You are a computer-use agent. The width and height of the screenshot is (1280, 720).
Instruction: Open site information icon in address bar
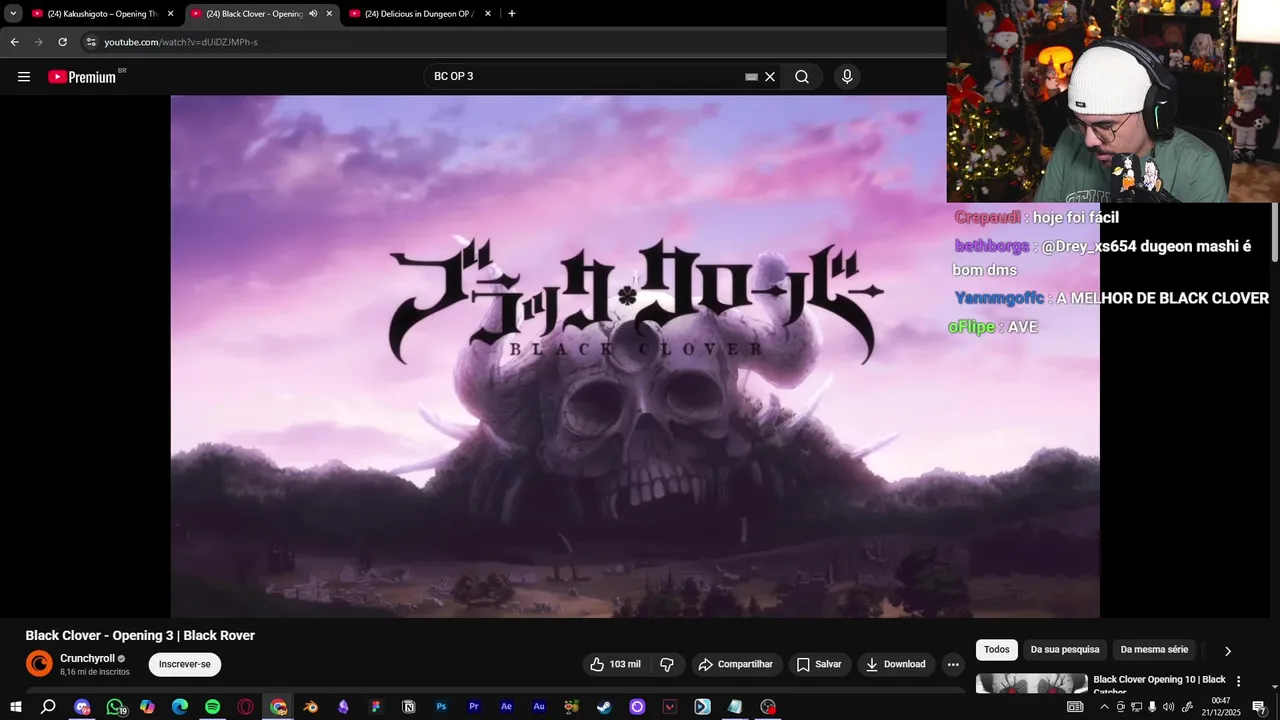tap(90, 42)
